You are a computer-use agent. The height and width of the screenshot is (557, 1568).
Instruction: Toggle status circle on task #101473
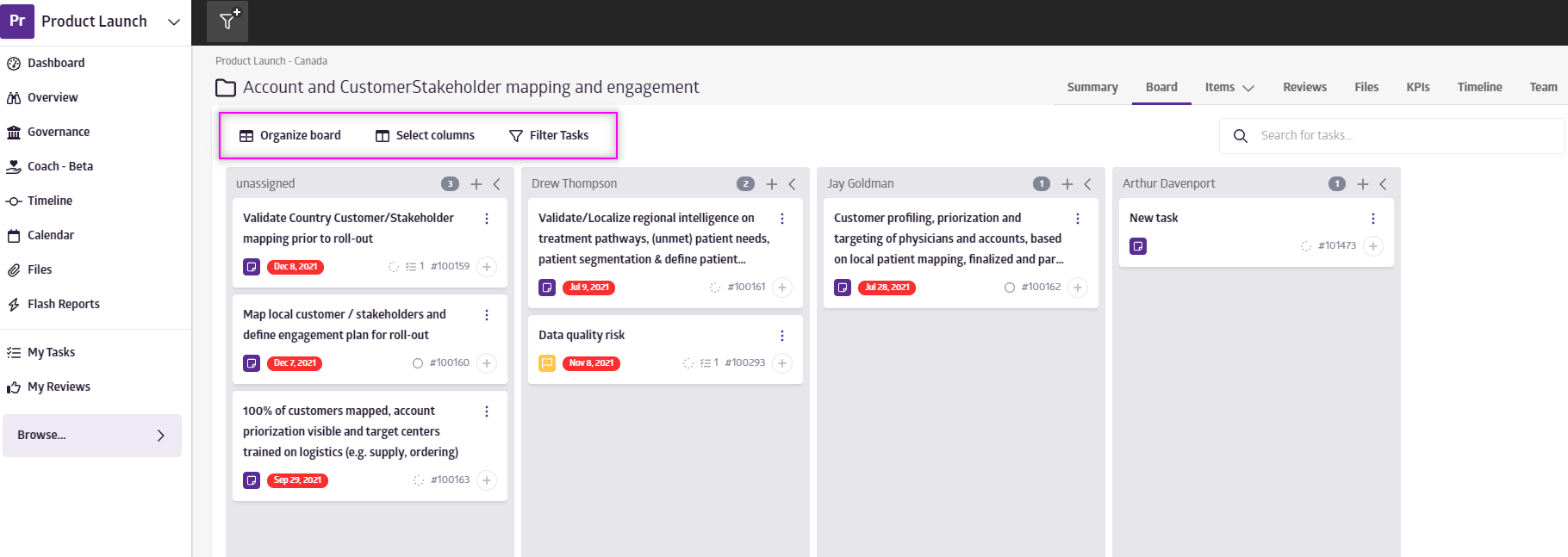1306,246
